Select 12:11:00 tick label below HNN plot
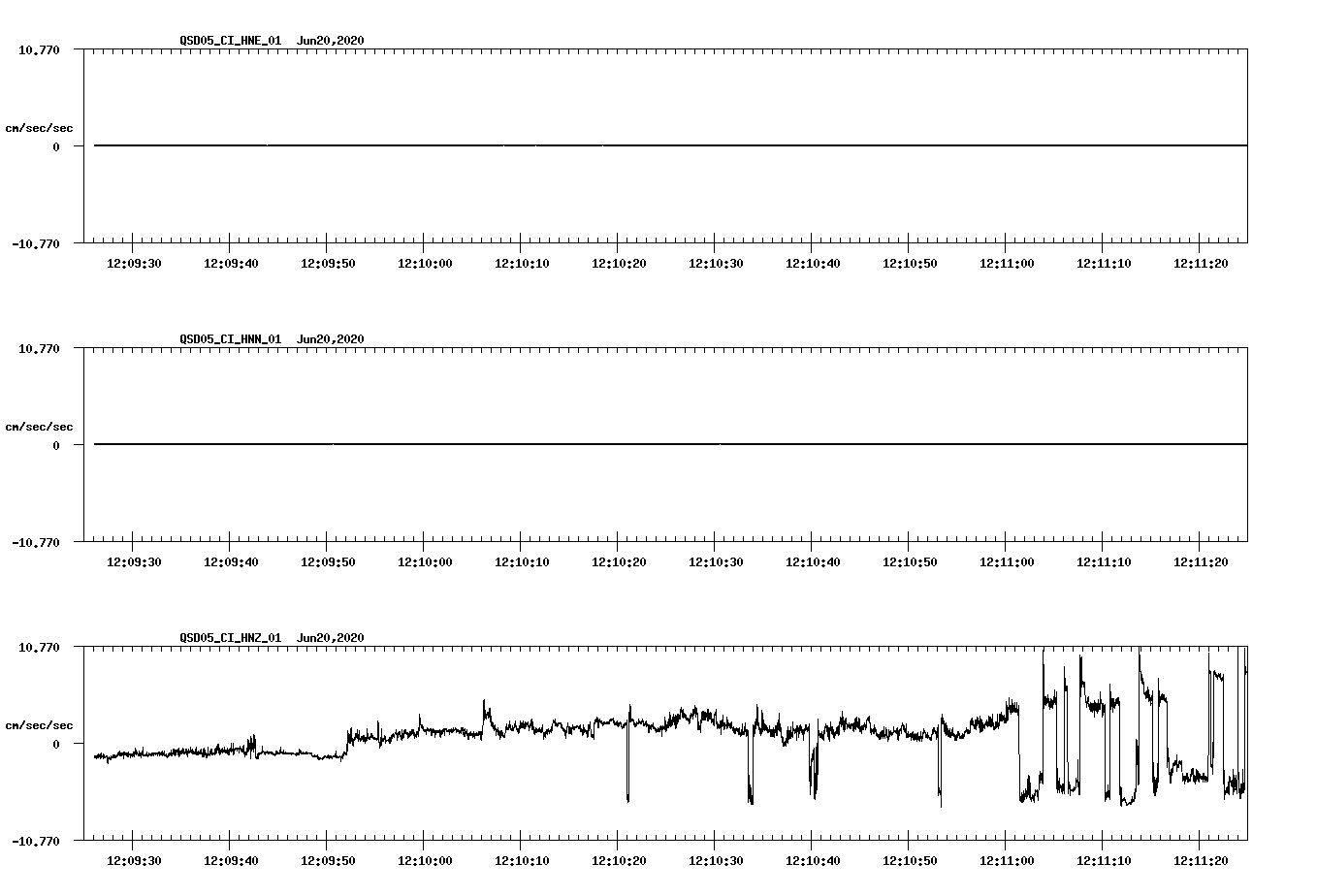Viewport: 1317px width, 896px height. click(1007, 562)
